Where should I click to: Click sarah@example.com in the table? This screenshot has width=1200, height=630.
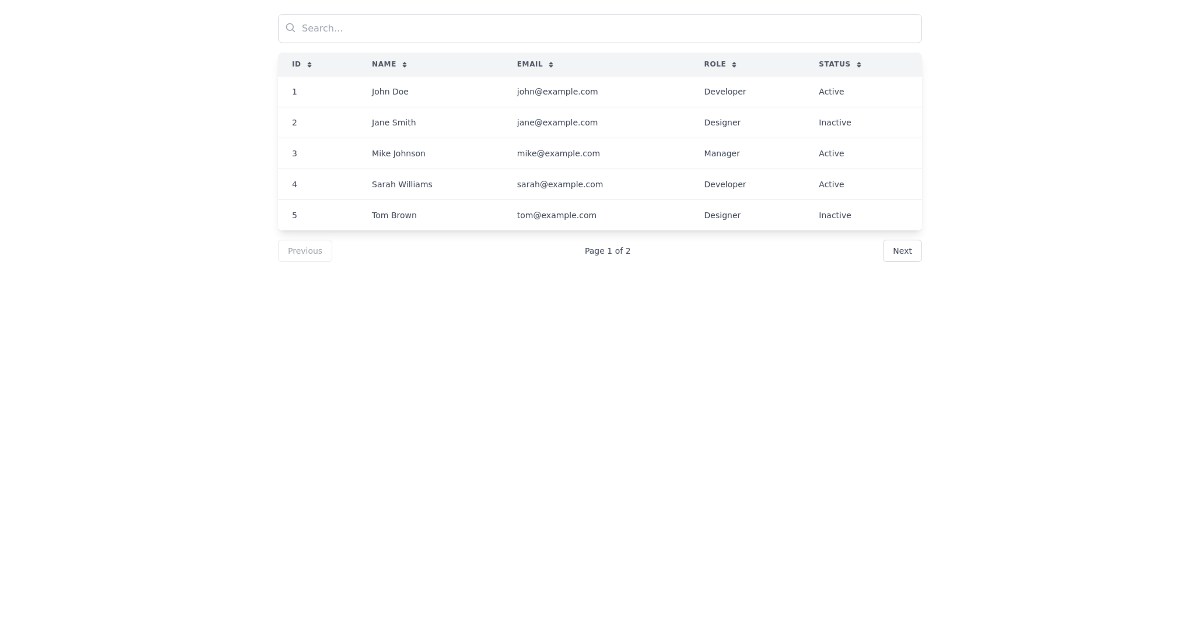pyautogui.click(x=560, y=184)
